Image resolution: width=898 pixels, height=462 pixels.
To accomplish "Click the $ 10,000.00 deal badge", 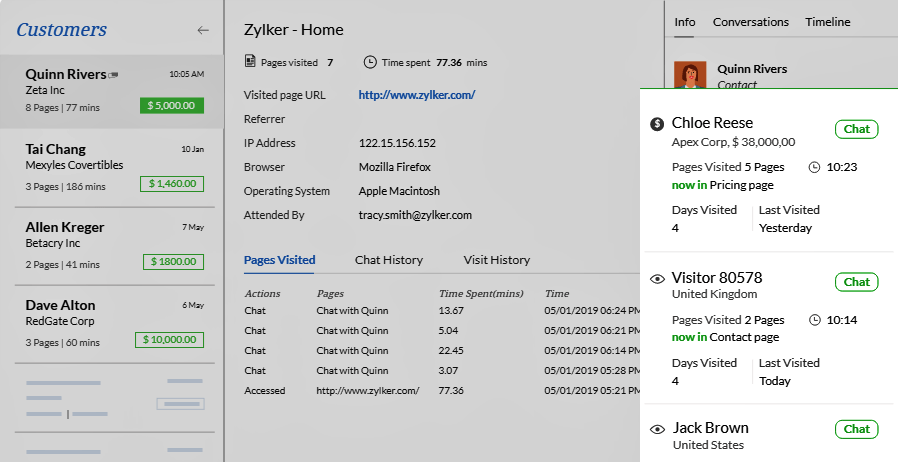I will pos(169,339).
